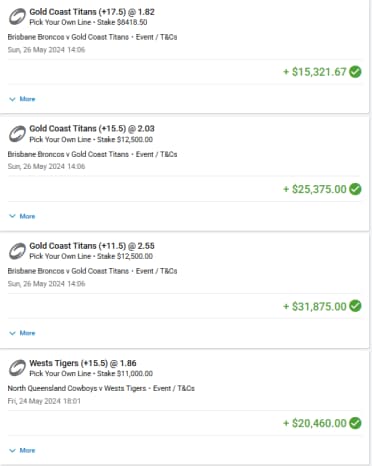Open Event / T&Cs link for Cowboys v Tigers

click(x=174, y=388)
